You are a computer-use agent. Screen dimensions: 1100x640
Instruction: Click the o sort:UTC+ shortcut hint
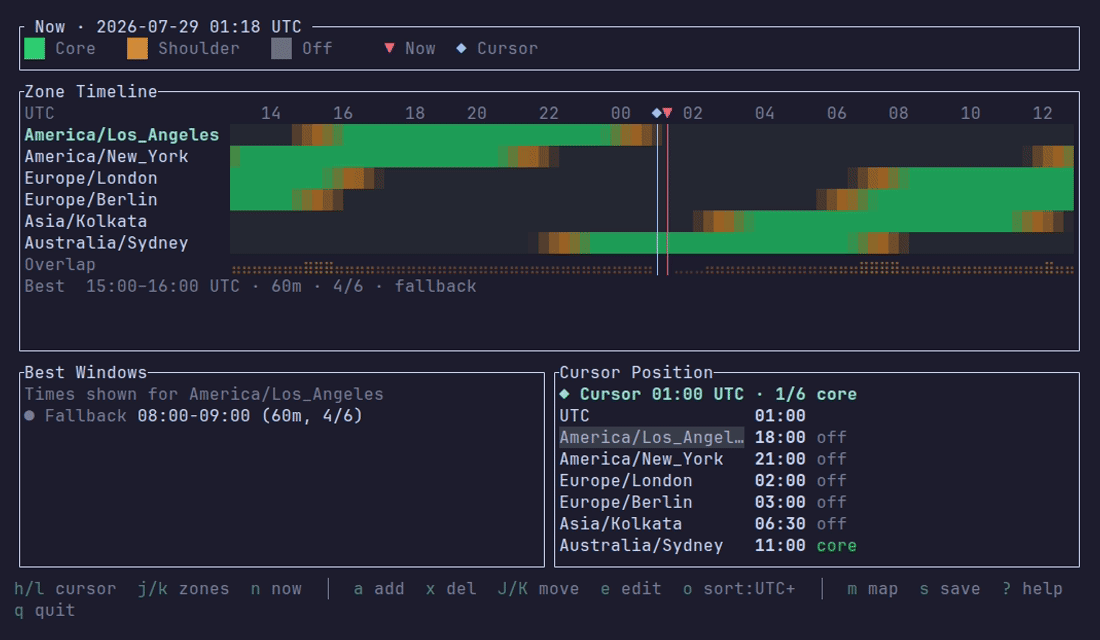(x=739, y=589)
